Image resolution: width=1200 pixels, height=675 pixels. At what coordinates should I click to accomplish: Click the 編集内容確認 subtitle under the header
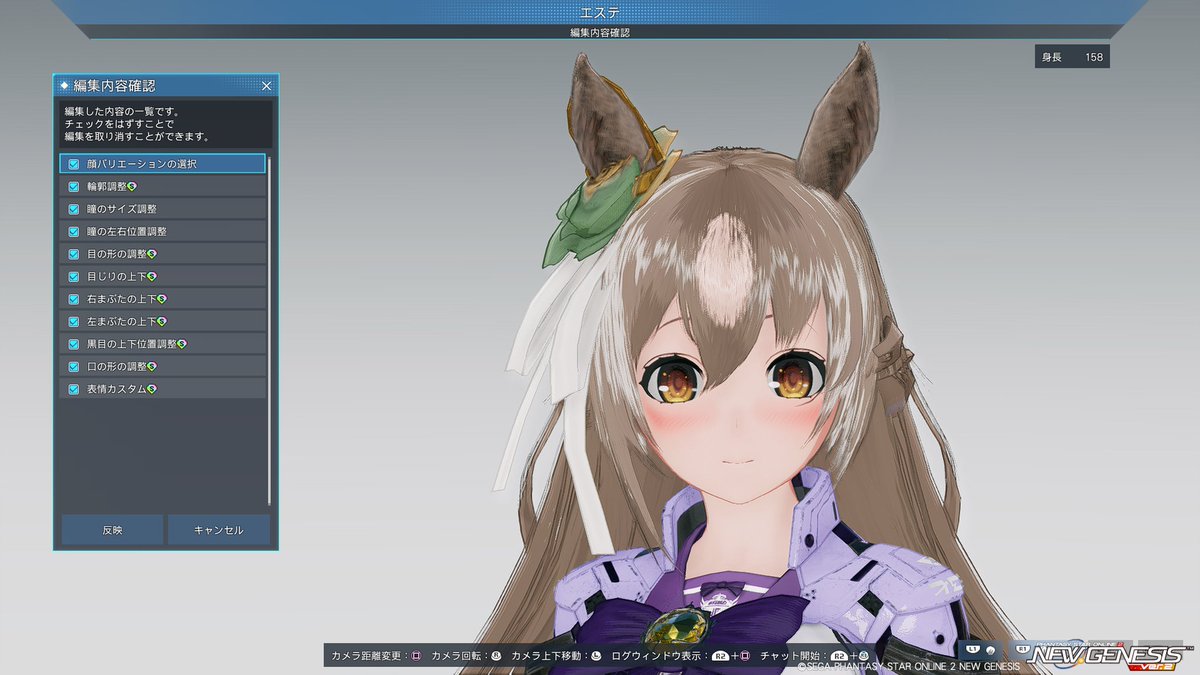point(600,32)
